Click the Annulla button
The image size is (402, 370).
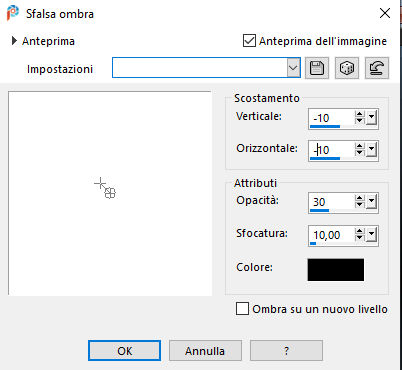pos(205,351)
